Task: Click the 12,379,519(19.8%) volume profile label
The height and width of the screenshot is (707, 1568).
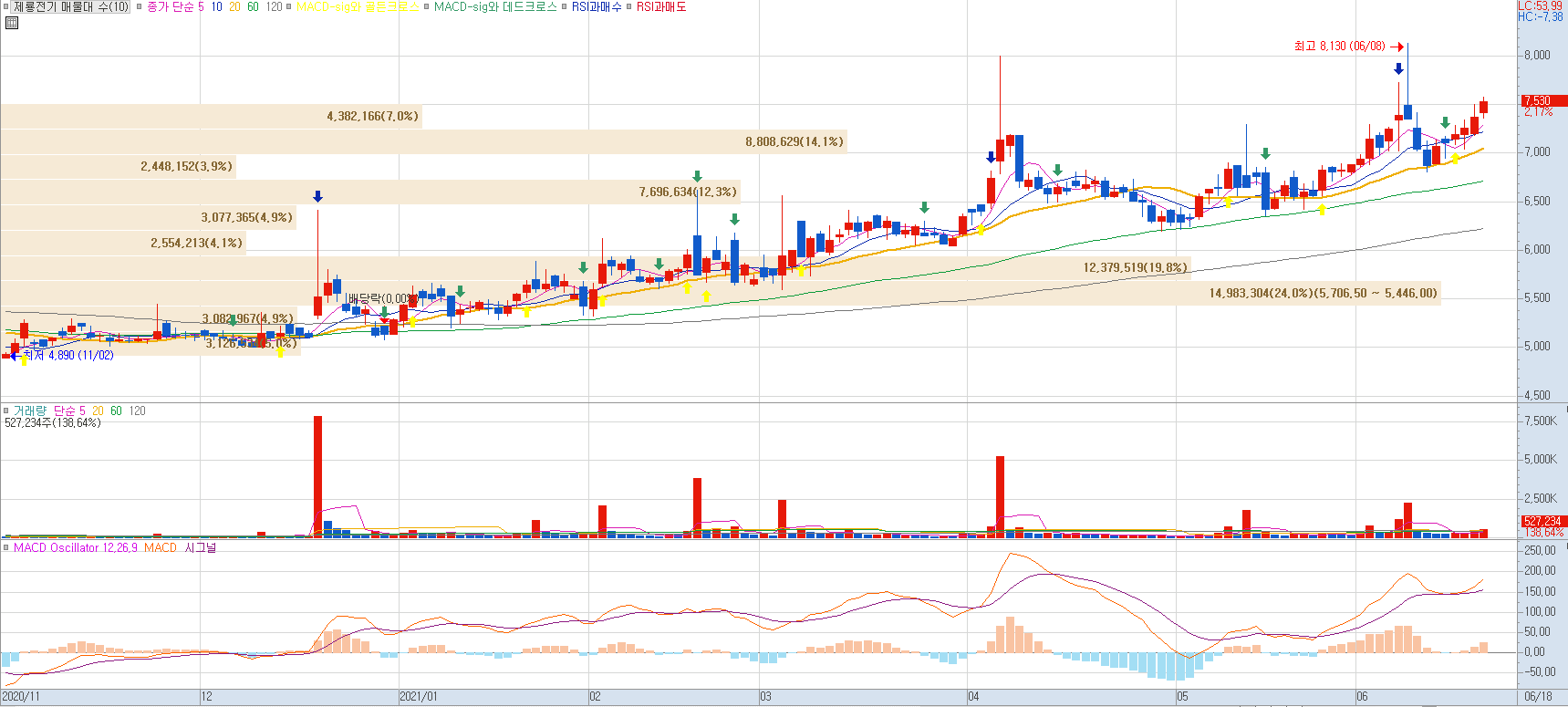Action: tap(1135, 267)
